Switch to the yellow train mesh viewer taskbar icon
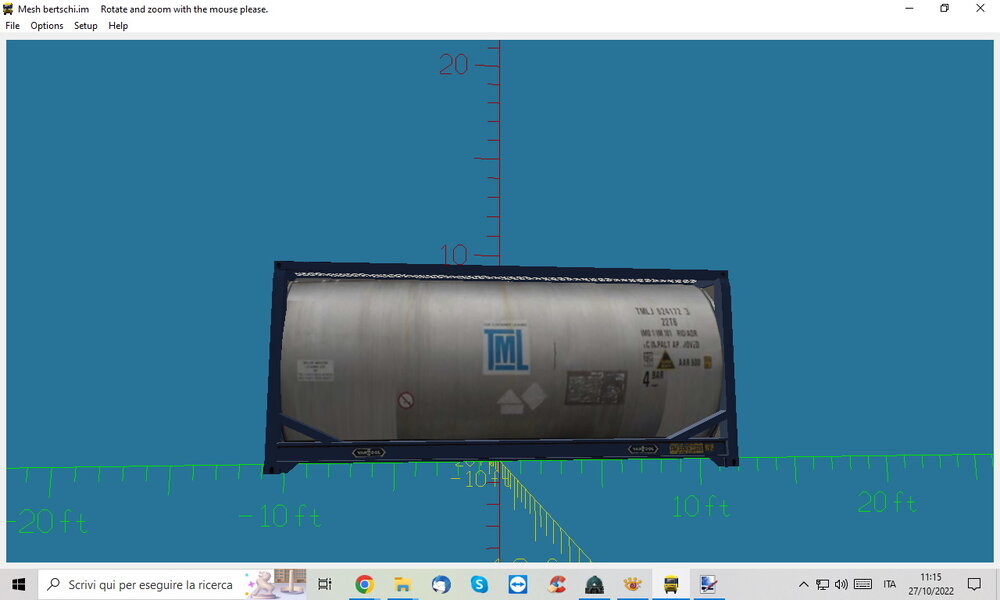Screen dimensions: 1000x600 (671, 584)
